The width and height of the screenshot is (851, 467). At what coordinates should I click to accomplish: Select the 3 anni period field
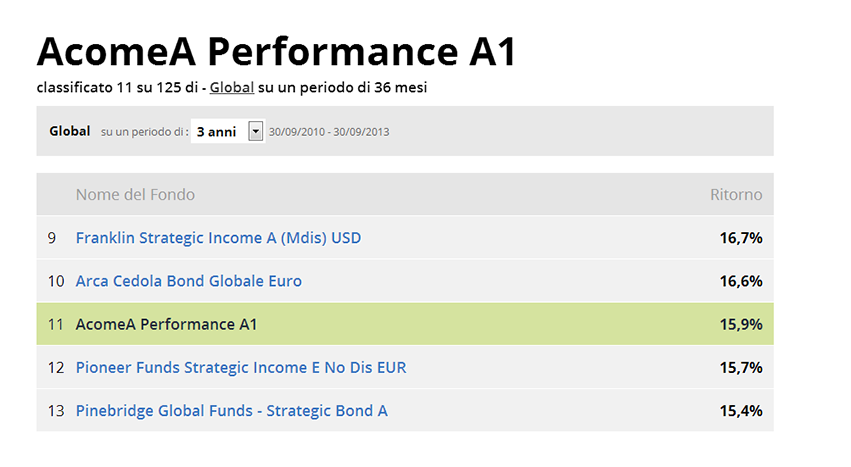pos(227,131)
